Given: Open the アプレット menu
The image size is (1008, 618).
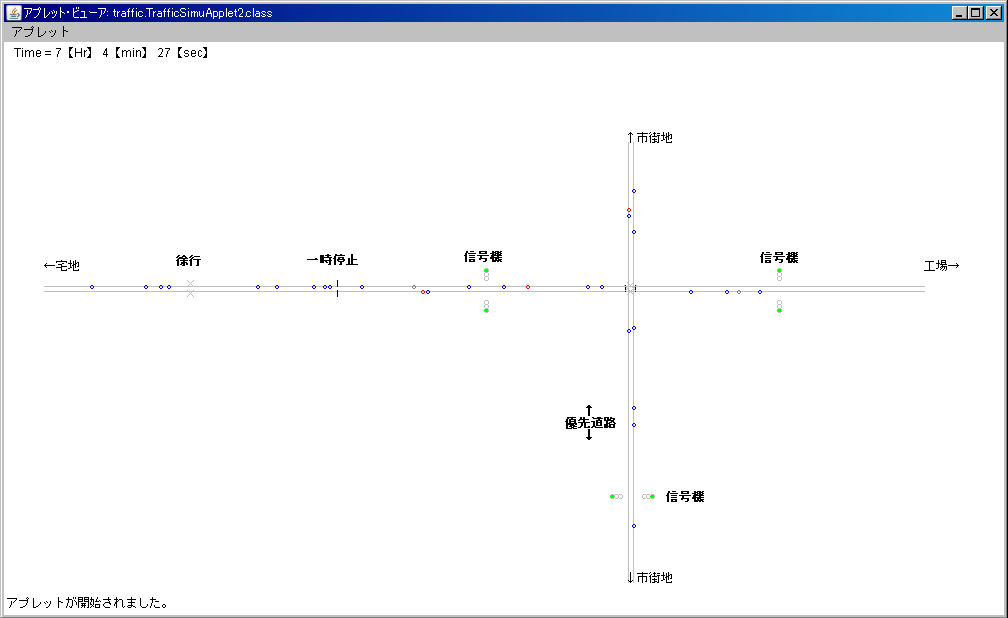Looking at the screenshot, I should tap(41, 32).
